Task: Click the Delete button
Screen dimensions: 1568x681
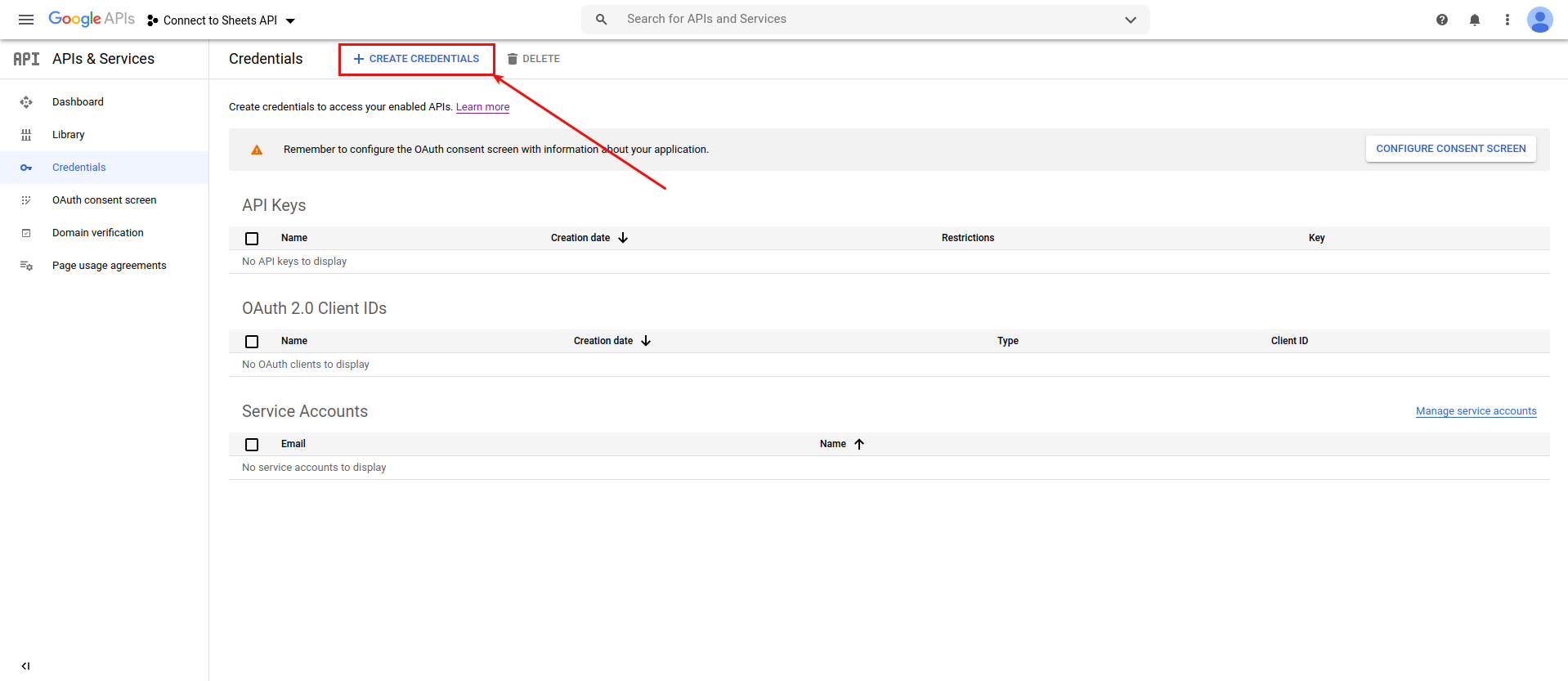Action: pyautogui.click(x=533, y=59)
